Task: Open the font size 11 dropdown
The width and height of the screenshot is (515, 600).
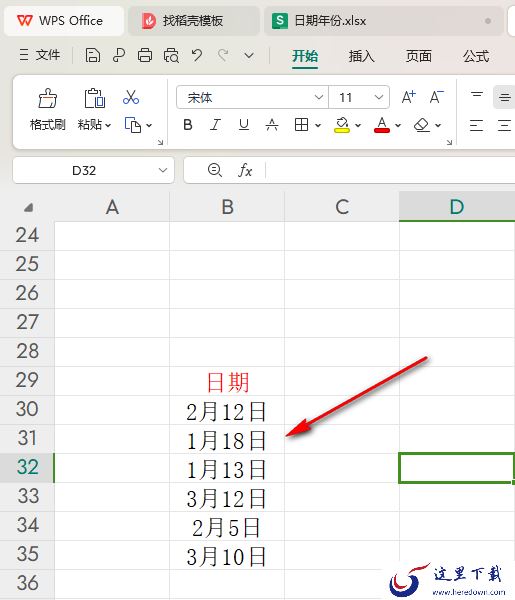Action: pos(379,97)
